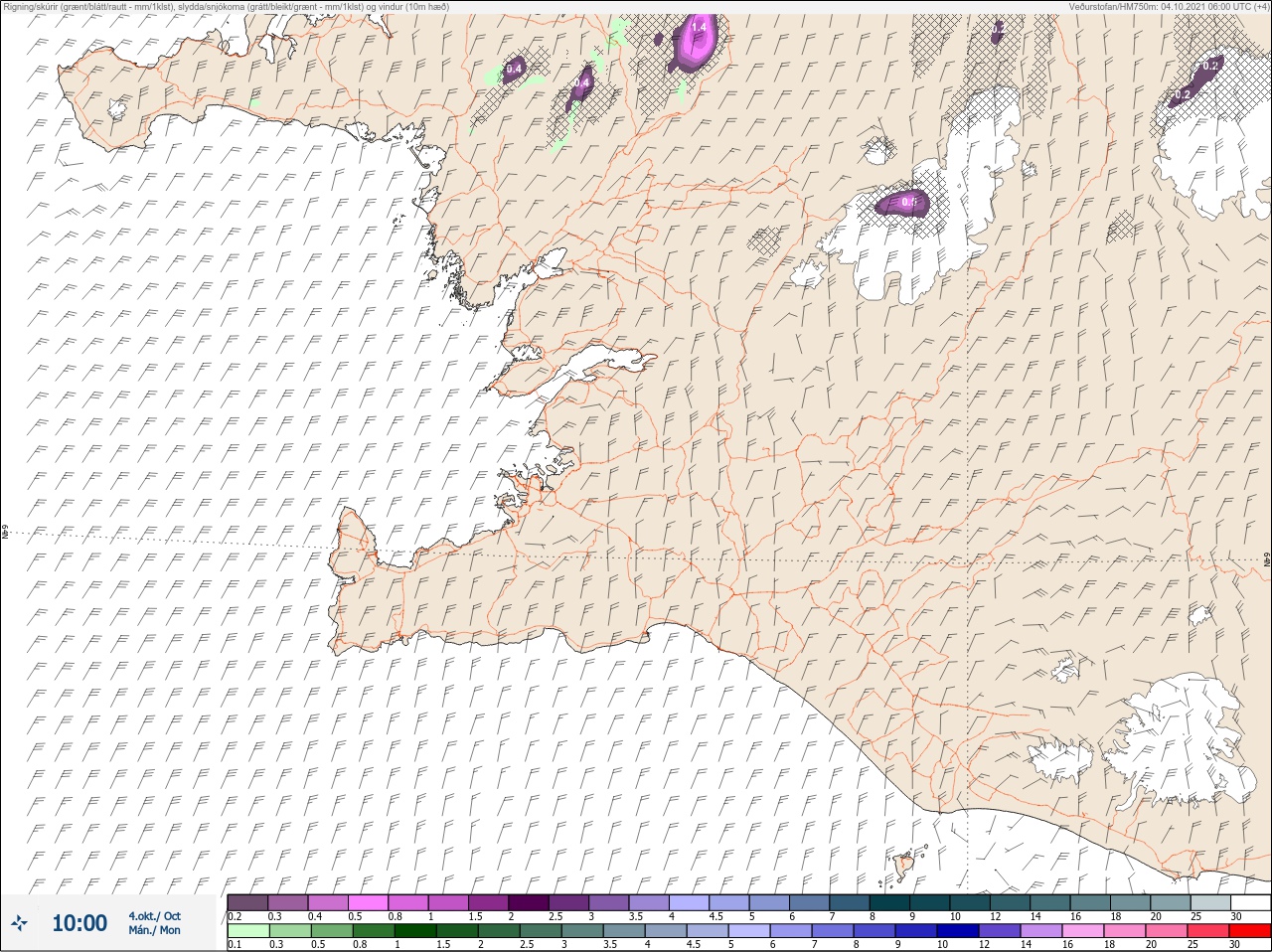Select the '4.okt./ Oct' date label
Screen dimensions: 1272x952
pos(154,916)
